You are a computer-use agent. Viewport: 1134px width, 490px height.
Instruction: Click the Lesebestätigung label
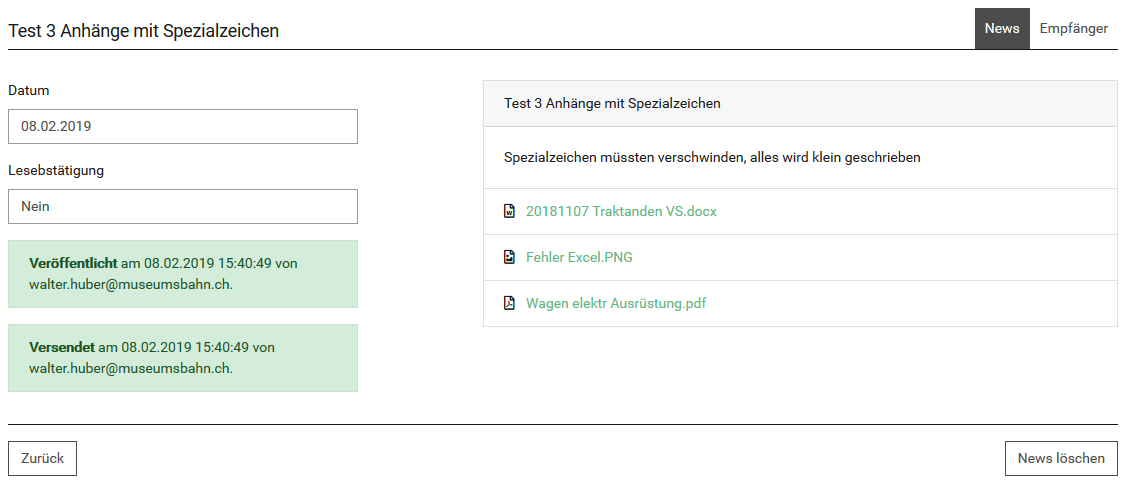click(56, 170)
